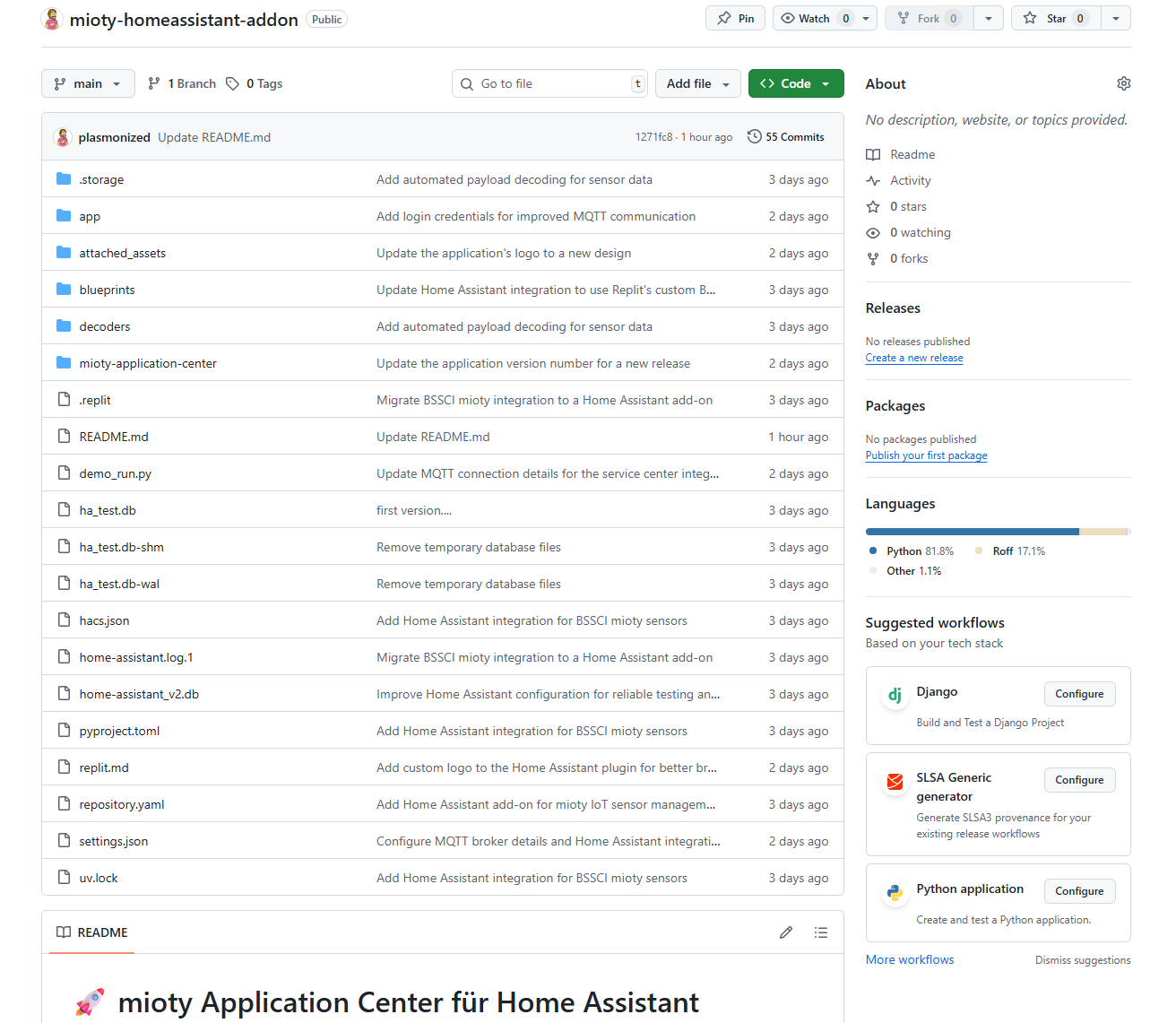The width and height of the screenshot is (1176, 1023).
Task: Click the languages bar Python segment
Action: tap(973, 532)
